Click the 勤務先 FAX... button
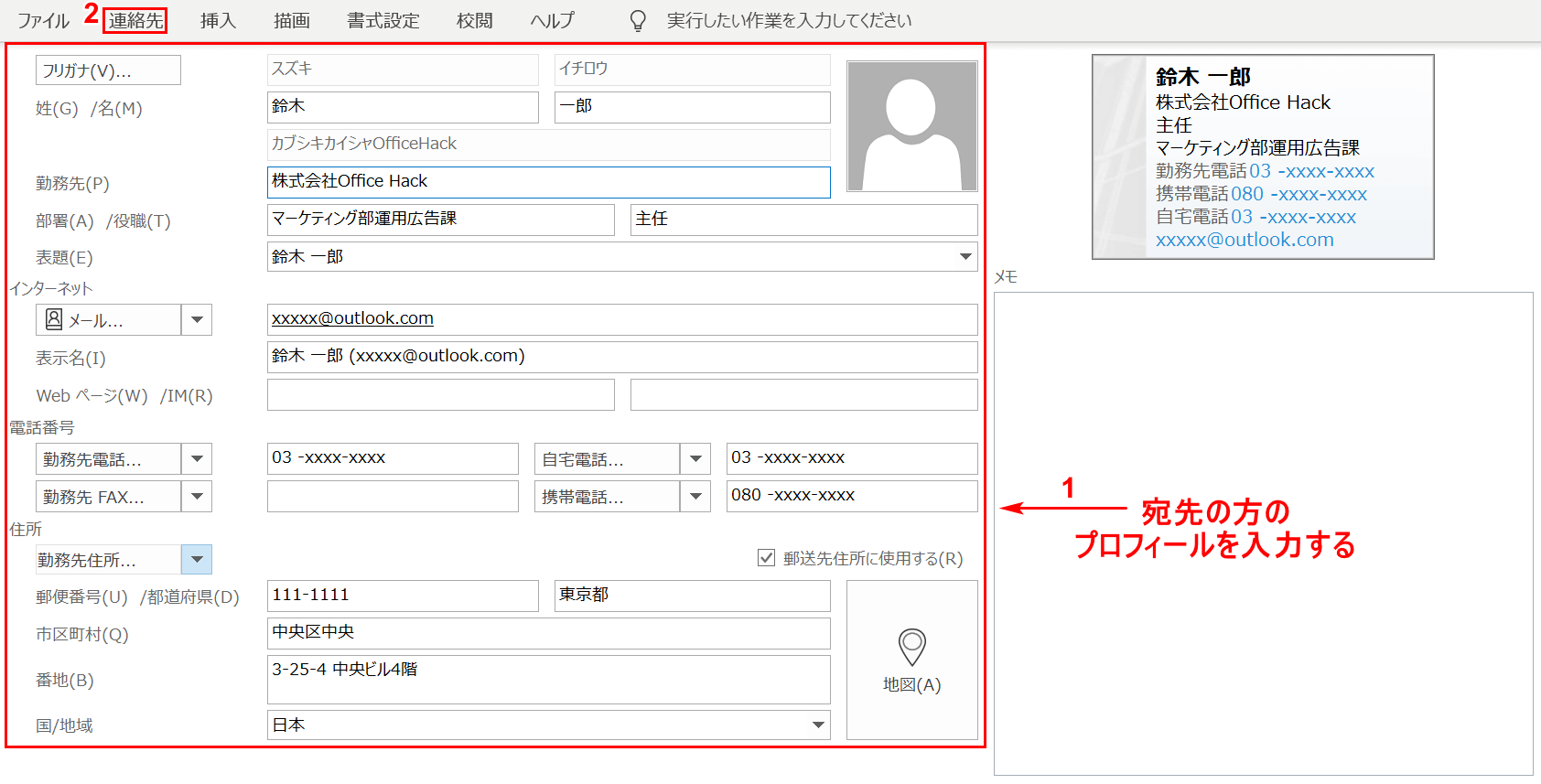The width and height of the screenshot is (1541, 784). [x=108, y=497]
